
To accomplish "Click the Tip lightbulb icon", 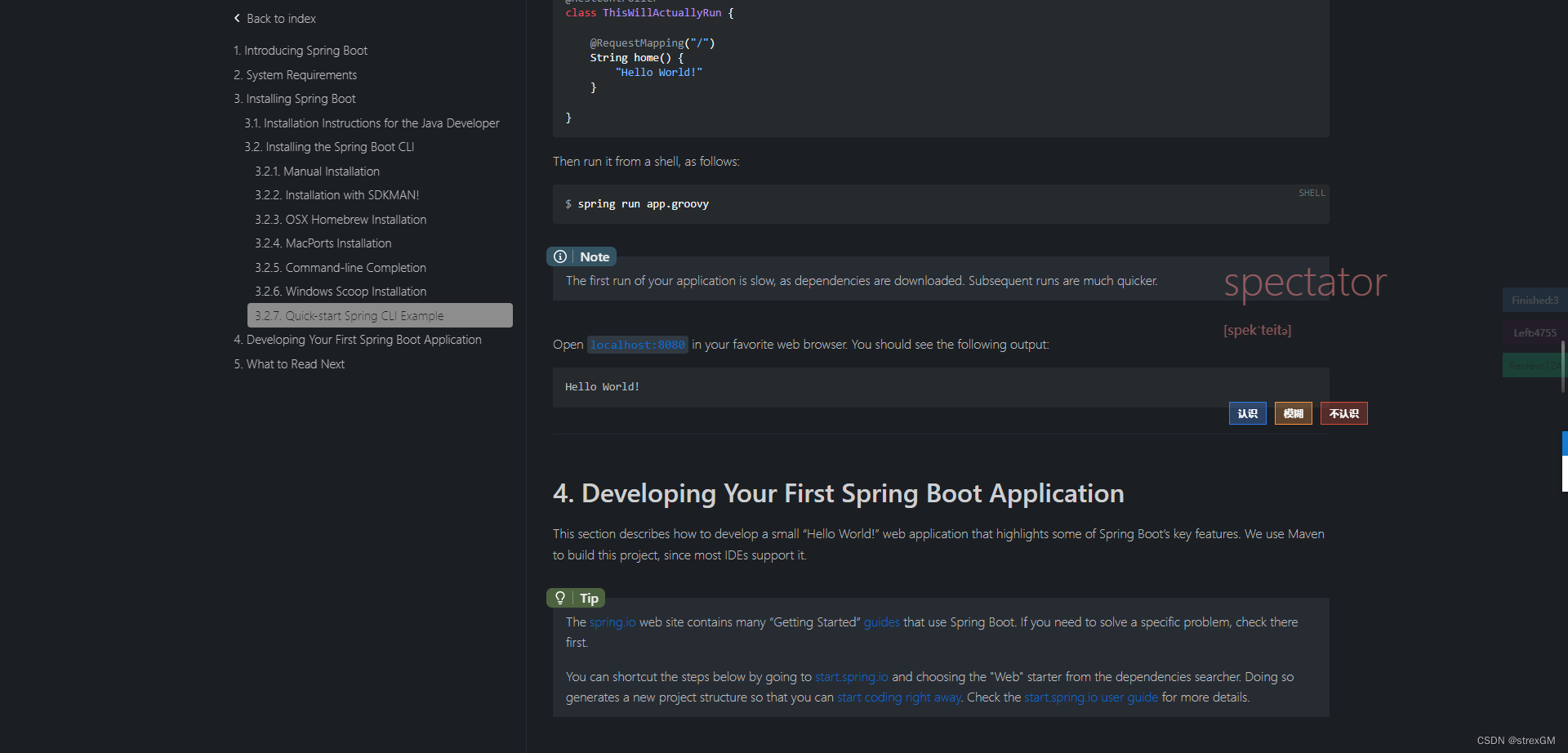I will pos(560,598).
